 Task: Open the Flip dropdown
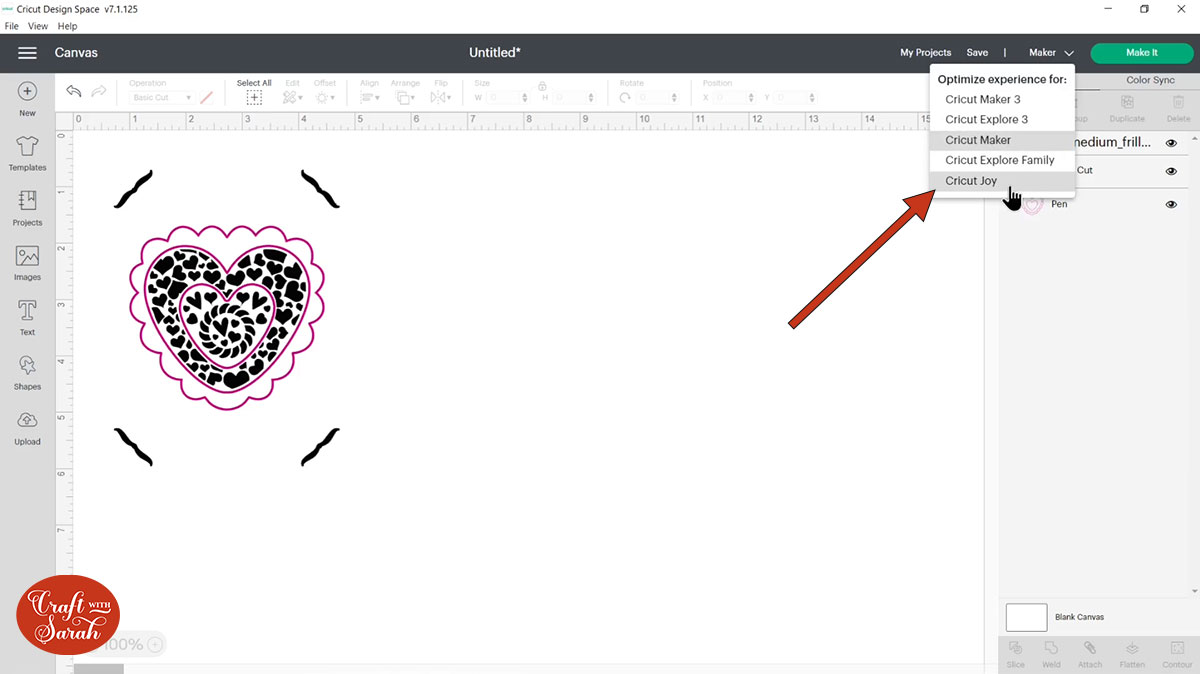tap(440, 98)
